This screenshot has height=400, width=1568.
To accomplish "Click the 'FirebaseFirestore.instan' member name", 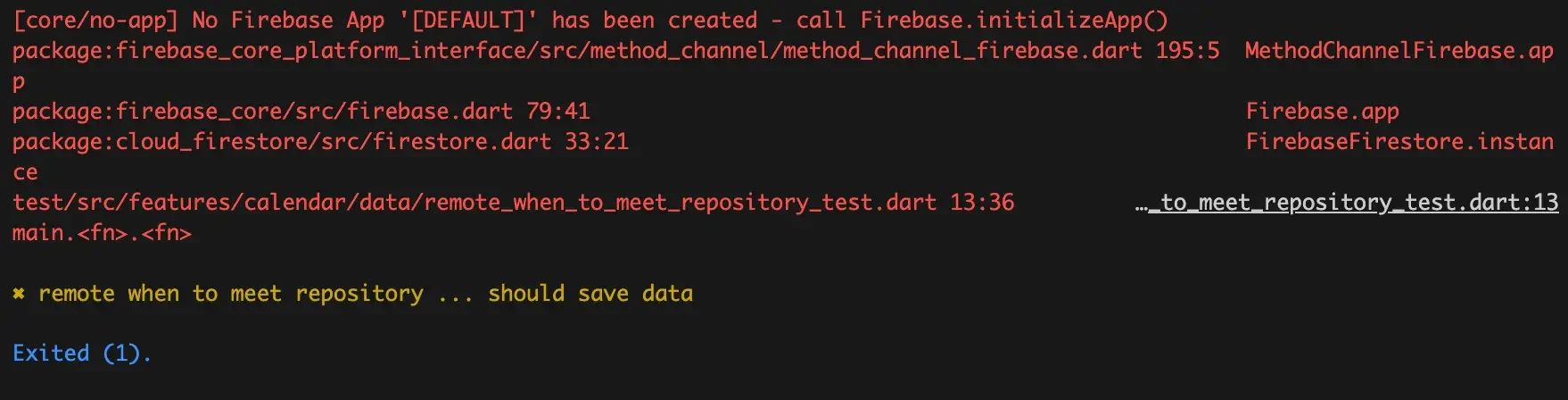I will [x=1399, y=142].
